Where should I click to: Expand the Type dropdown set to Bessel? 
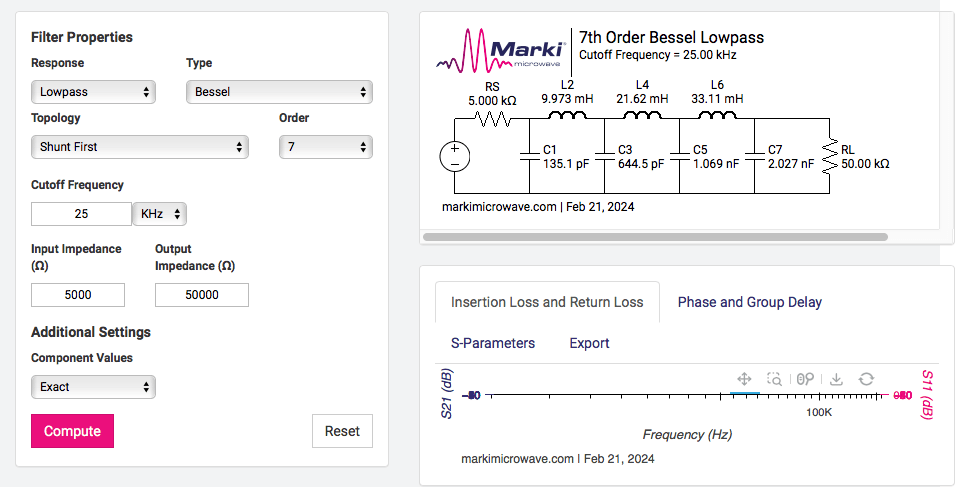279,92
